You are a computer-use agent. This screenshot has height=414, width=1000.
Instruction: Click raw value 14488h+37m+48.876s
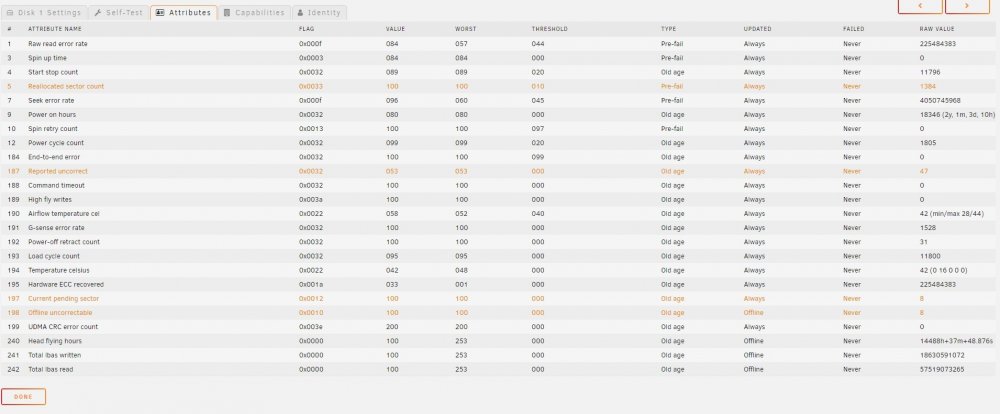coord(956,341)
